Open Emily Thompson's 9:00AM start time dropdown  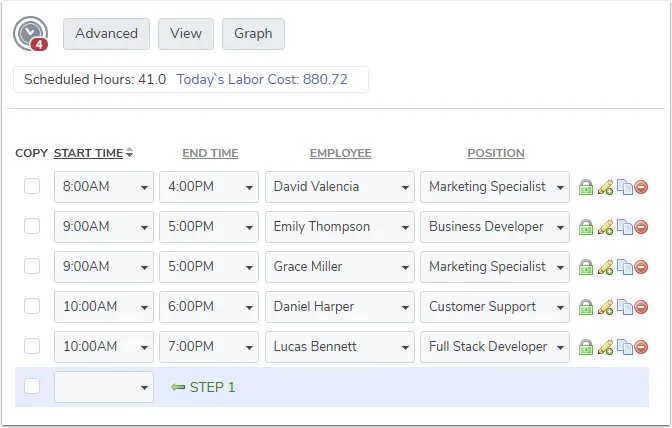104,227
